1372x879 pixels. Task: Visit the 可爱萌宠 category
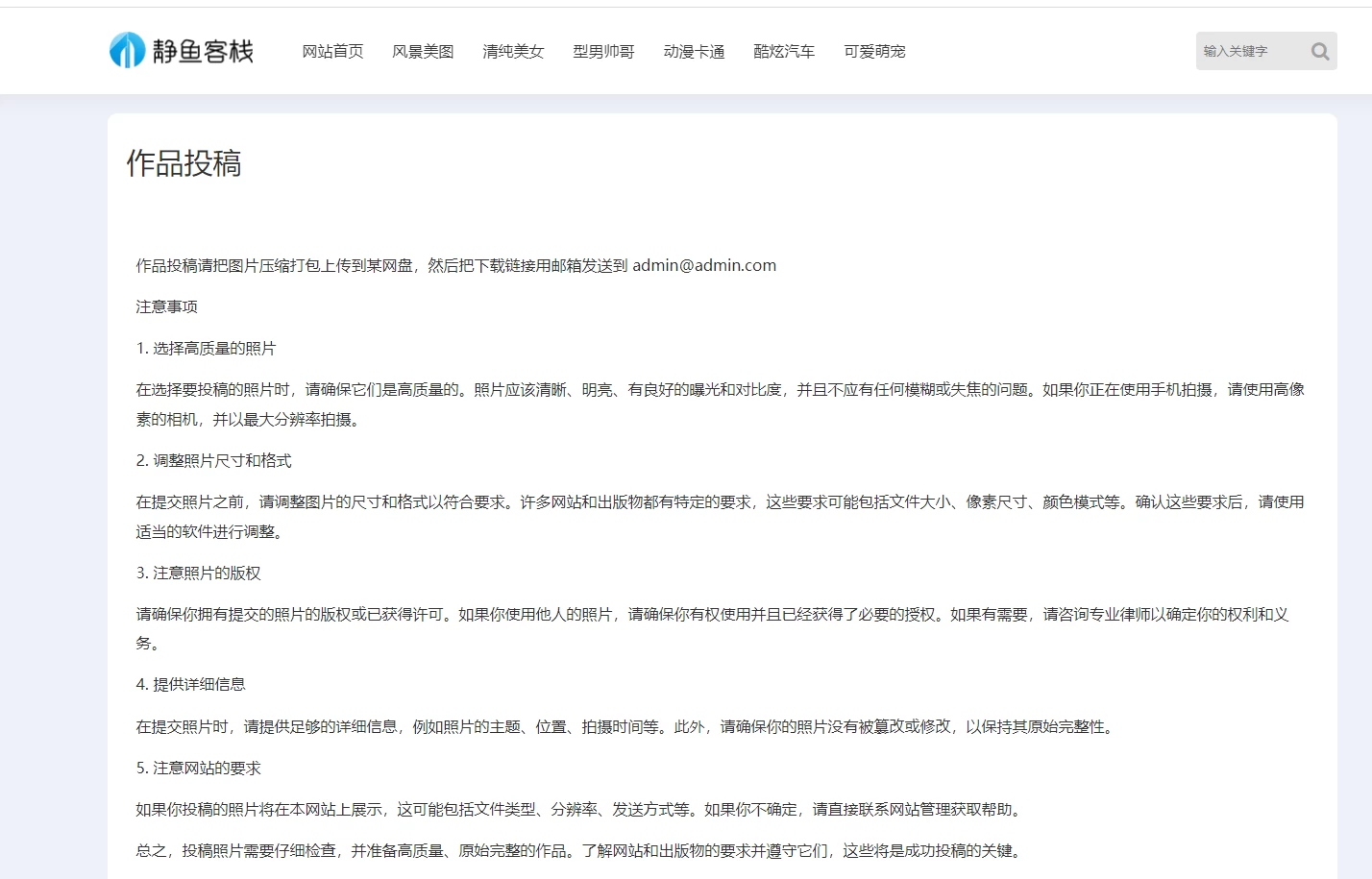tap(874, 52)
